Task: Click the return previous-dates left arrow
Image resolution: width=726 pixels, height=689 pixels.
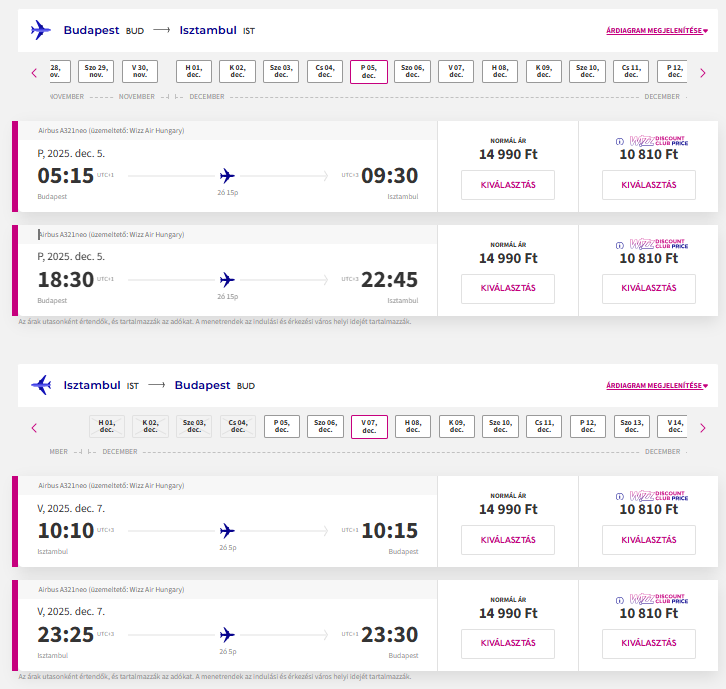Action: pos(34,428)
